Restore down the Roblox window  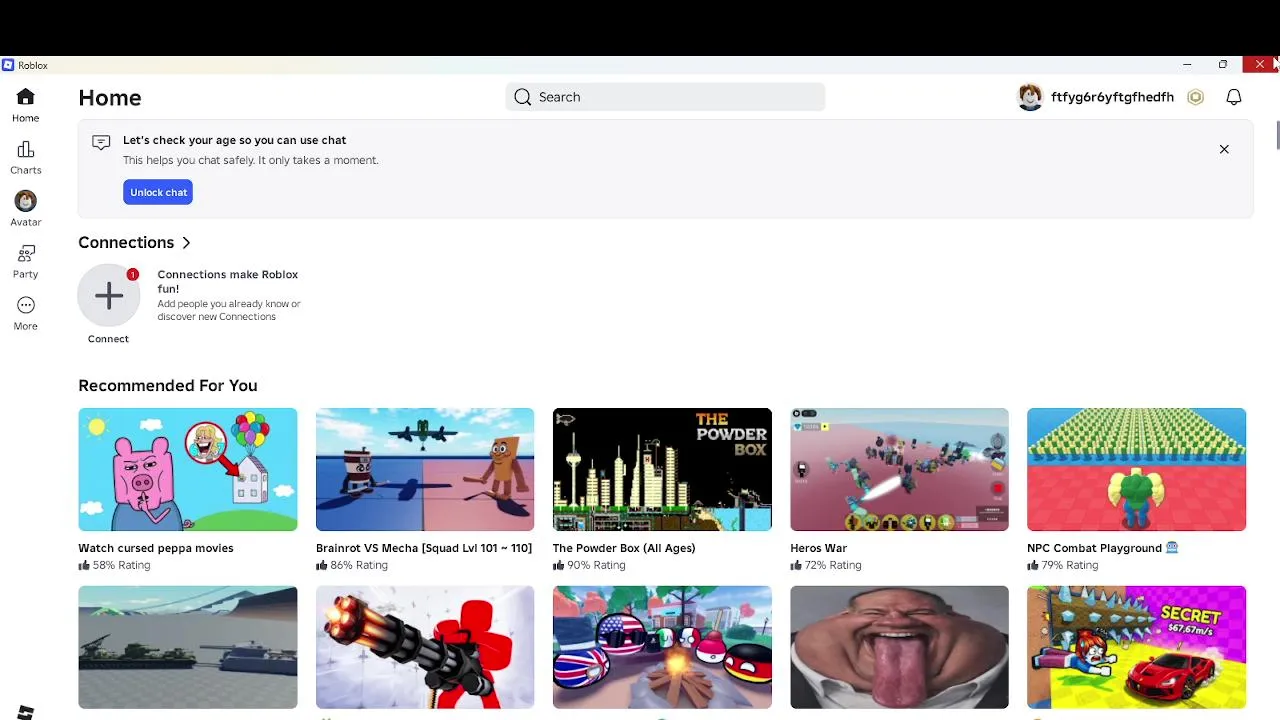click(1223, 65)
